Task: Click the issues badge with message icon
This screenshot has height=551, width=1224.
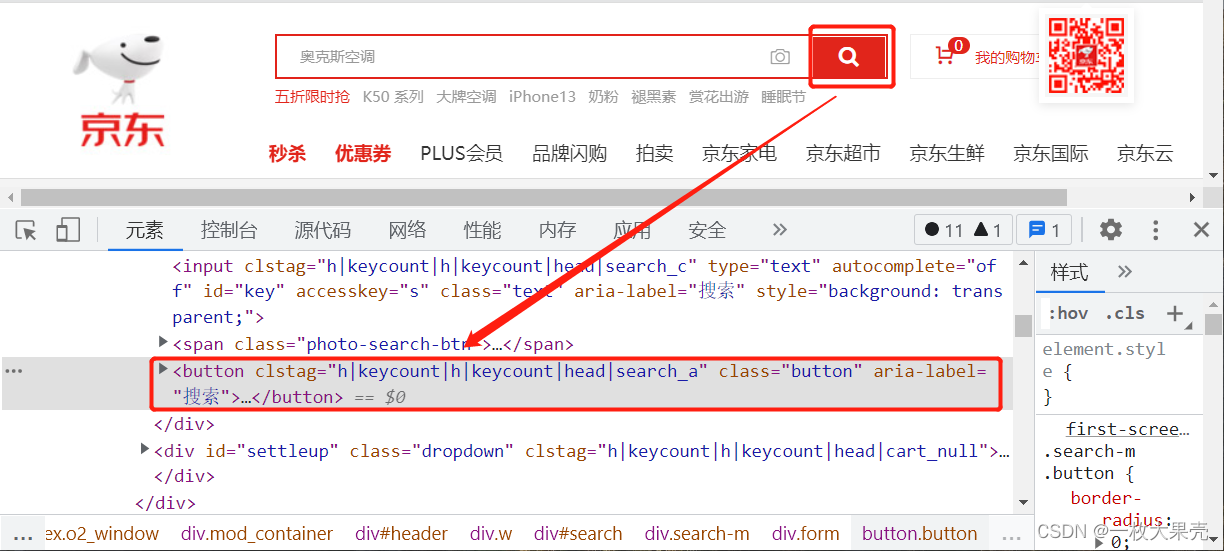Action: pyautogui.click(x=1044, y=230)
